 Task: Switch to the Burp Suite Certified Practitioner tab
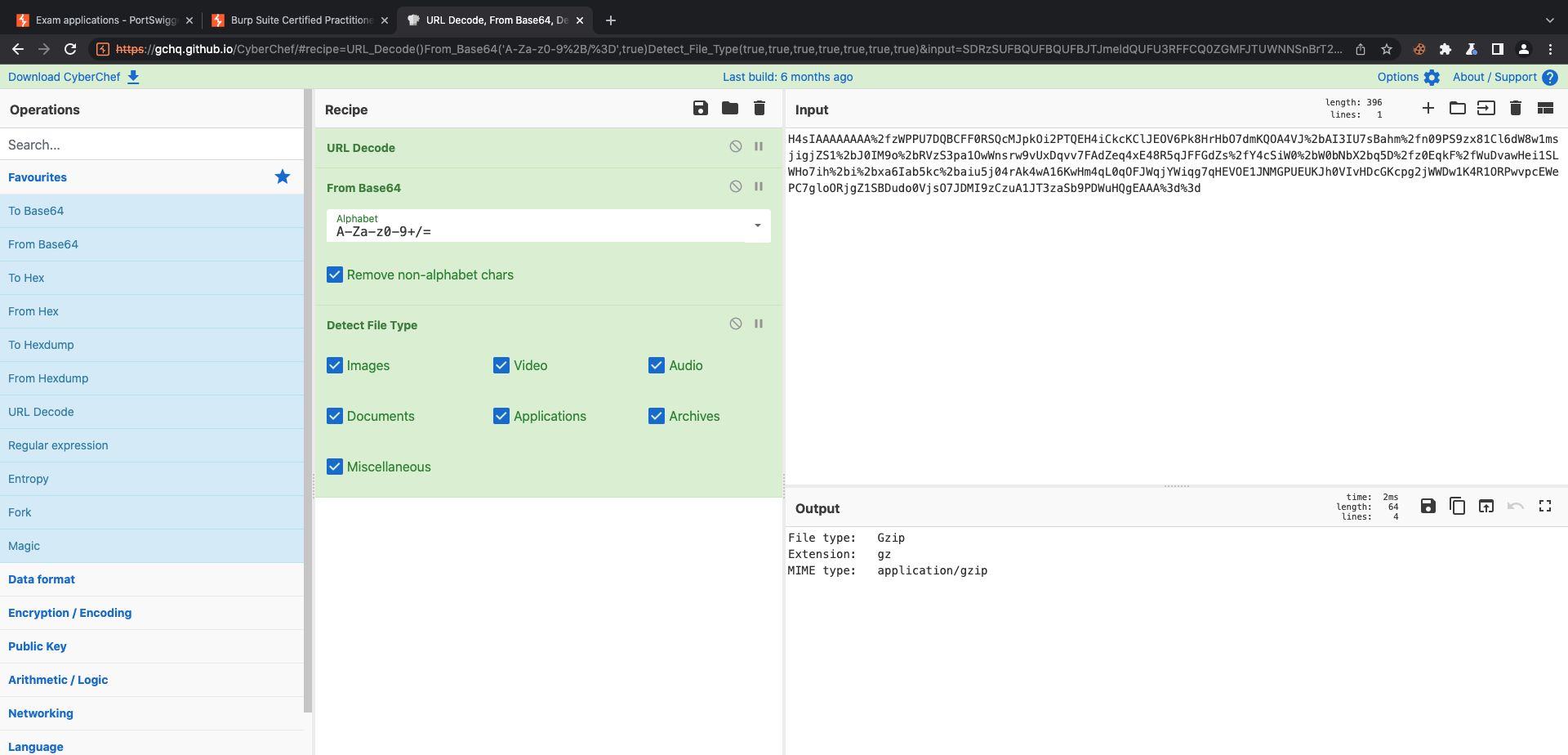click(299, 20)
